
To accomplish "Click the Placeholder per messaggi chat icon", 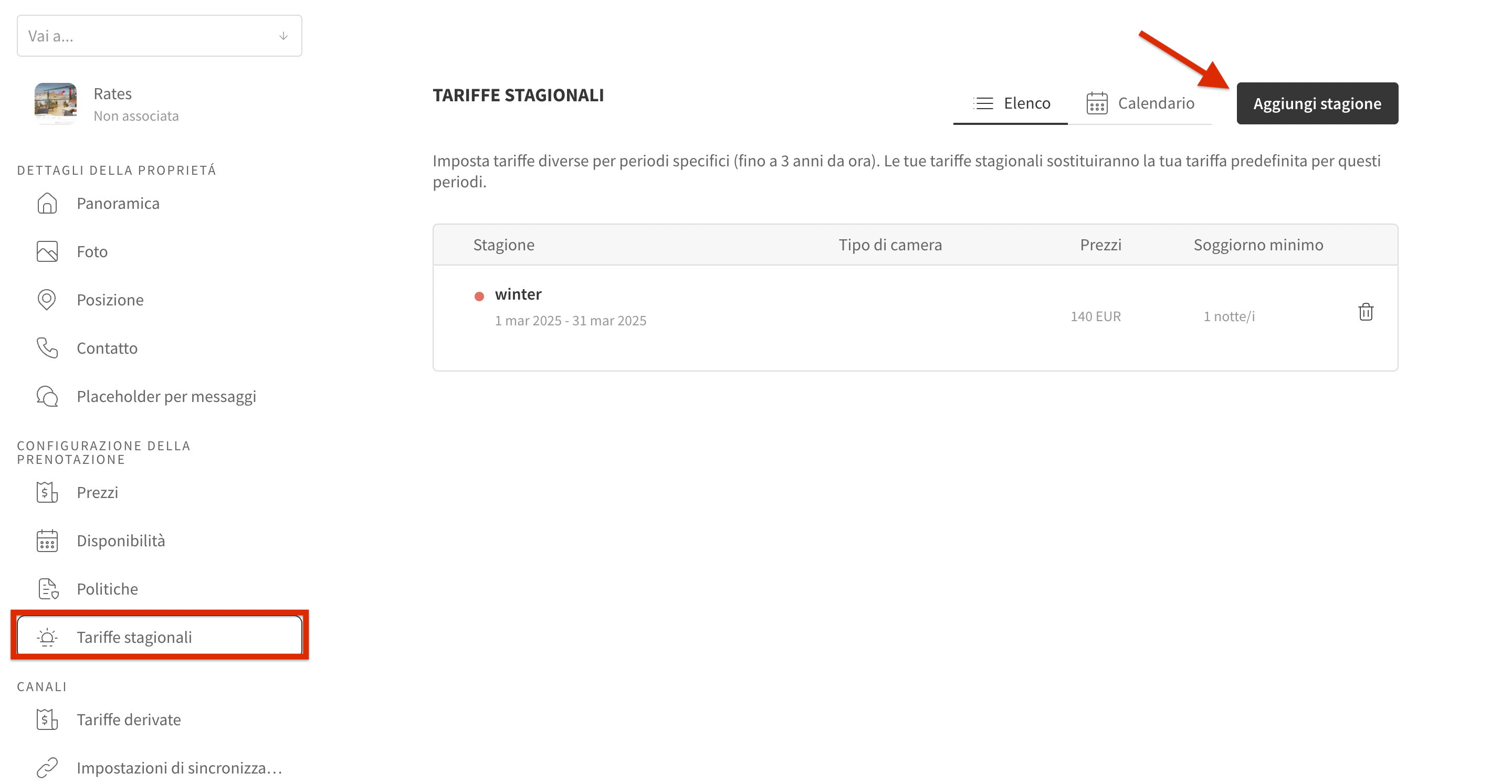I will pyautogui.click(x=47, y=396).
